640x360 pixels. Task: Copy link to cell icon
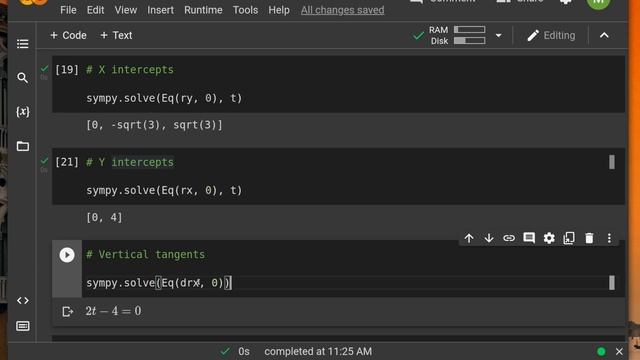[509, 238]
